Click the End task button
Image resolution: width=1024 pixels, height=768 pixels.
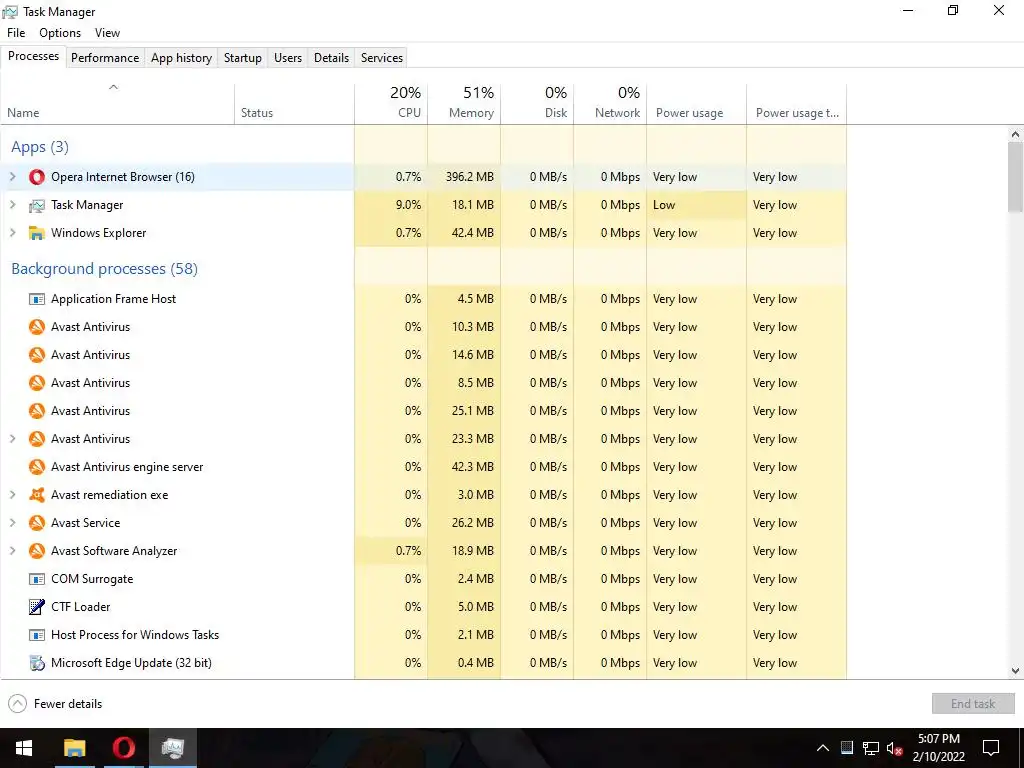coord(973,703)
